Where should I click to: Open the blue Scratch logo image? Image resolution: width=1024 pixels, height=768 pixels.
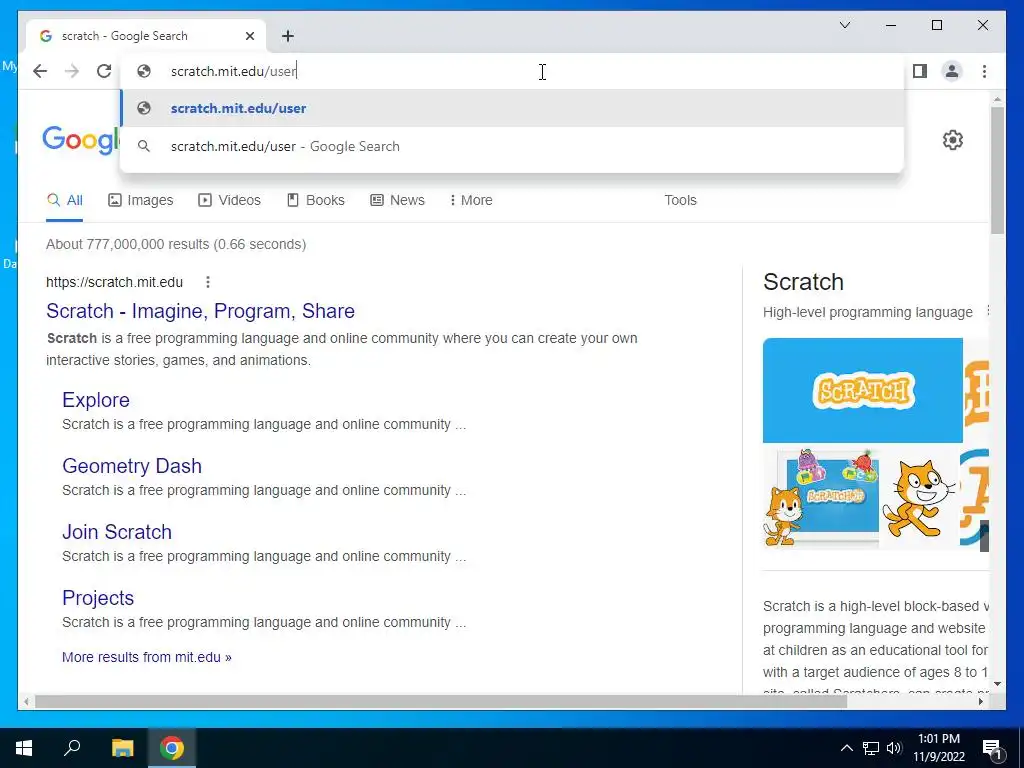pyautogui.click(x=863, y=391)
